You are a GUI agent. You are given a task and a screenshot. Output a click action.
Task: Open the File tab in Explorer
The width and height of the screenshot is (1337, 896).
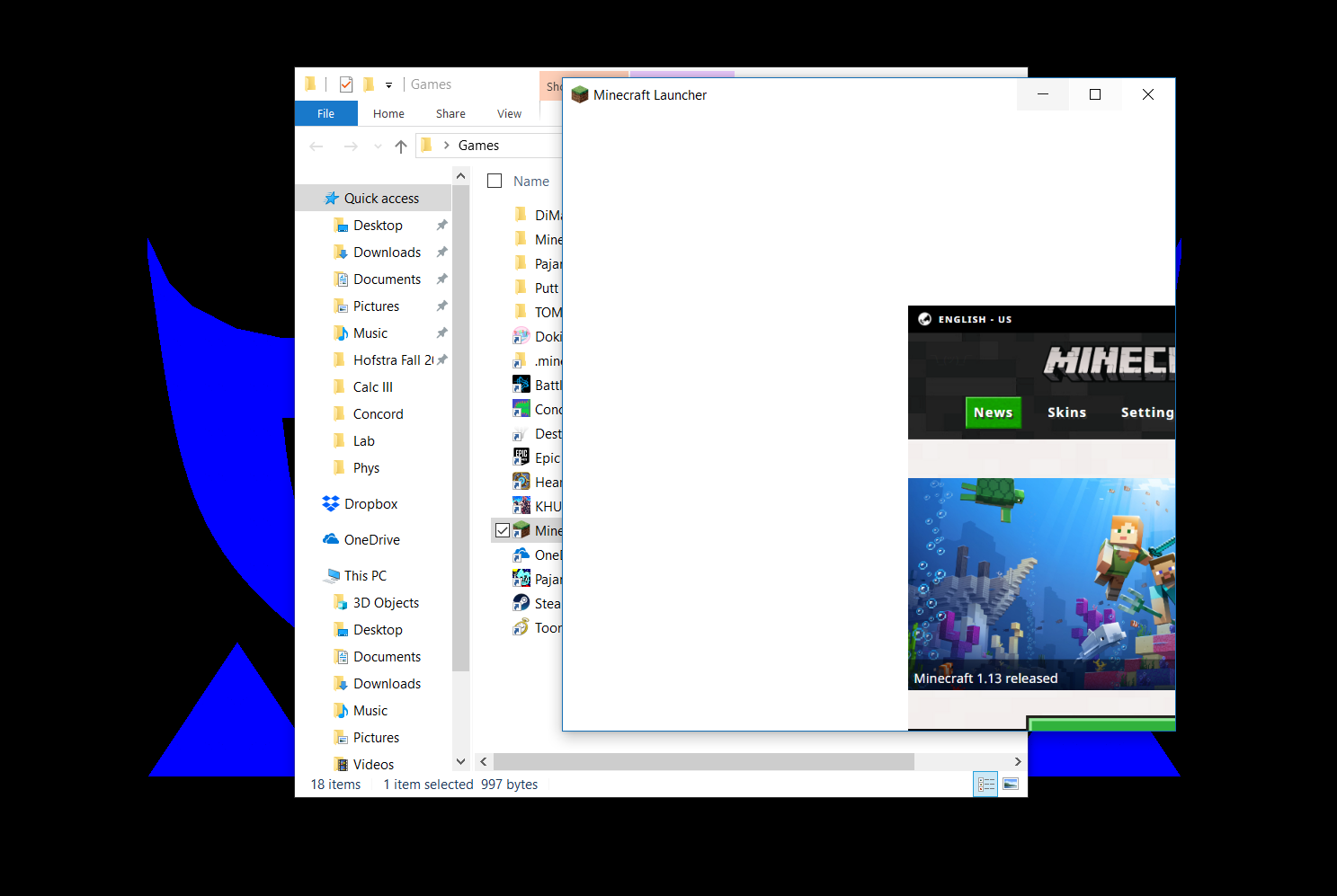[326, 113]
